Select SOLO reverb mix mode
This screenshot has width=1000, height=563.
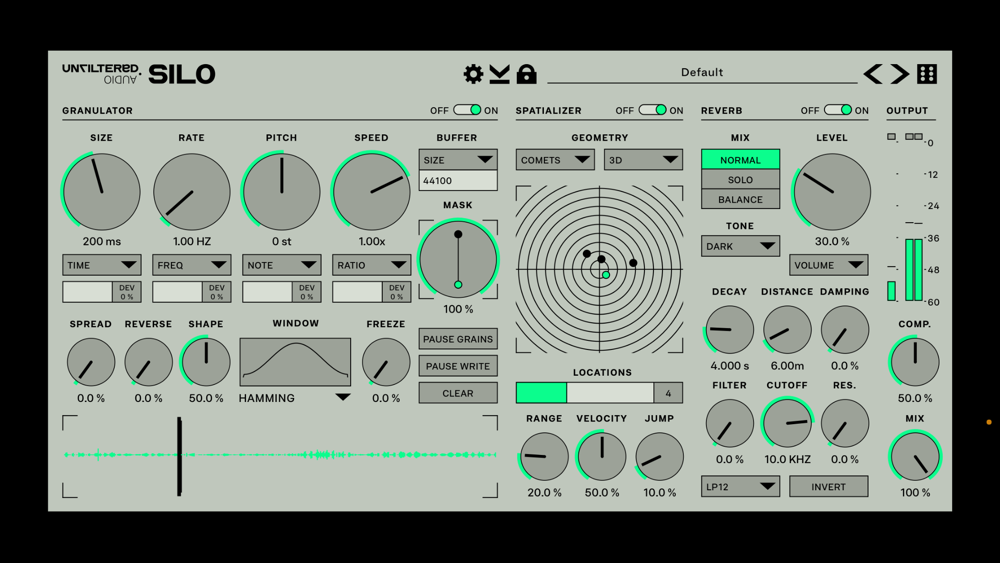coord(740,180)
